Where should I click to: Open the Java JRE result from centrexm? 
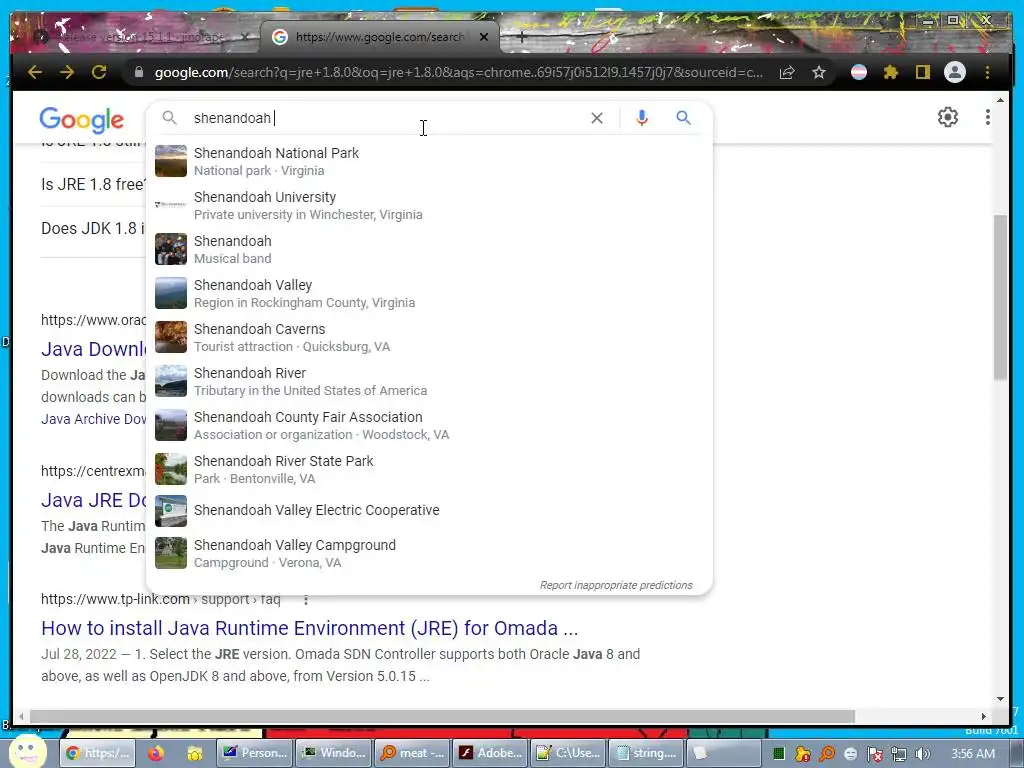click(x=94, y=500)
